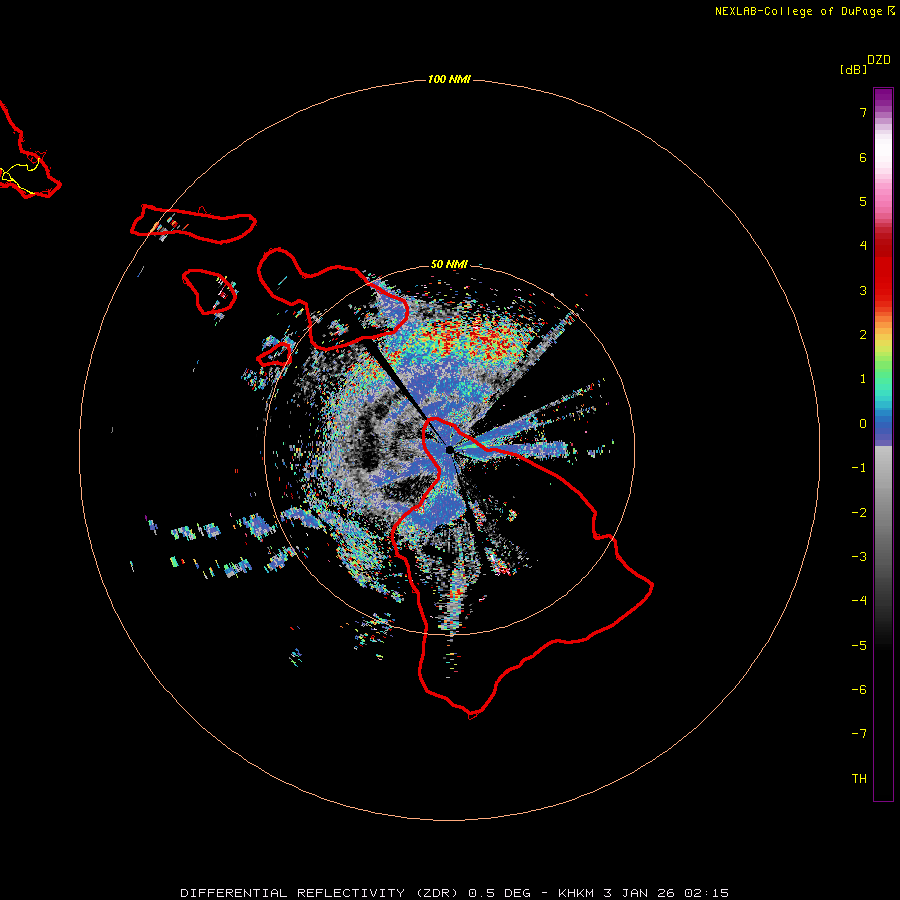Click the DZD legend title
The height and width of the screenshot is (900, 900).
[879, 60]
